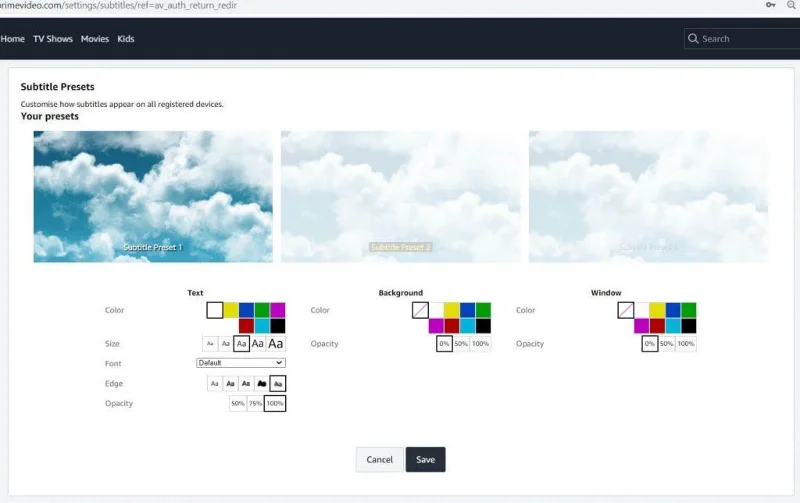Image resolution: width=800 pixels, height=503 pixels.
Task: Select white Window color swatch
Action: [642, 310]
